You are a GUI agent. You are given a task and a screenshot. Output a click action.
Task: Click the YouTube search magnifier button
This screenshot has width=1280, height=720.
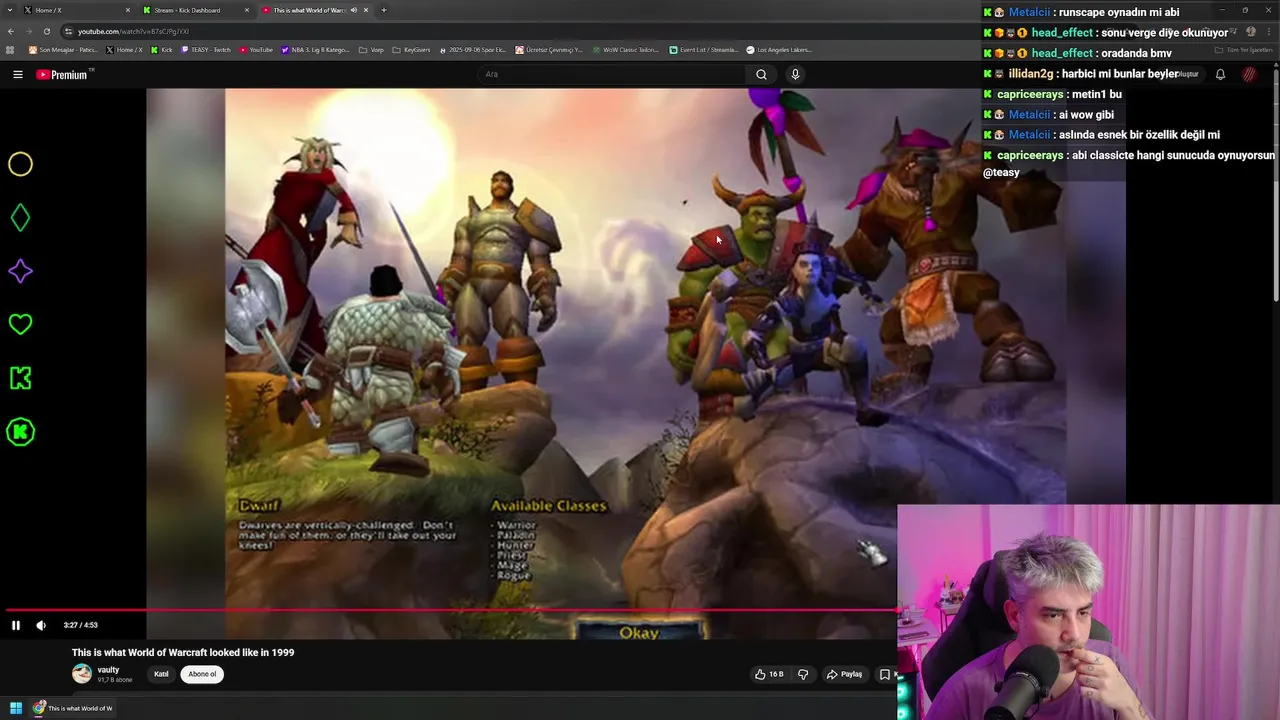(x=761, y=74)
